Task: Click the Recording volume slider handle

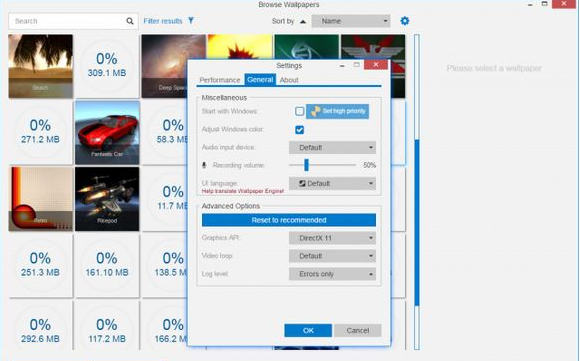Action: pos(306,165)
